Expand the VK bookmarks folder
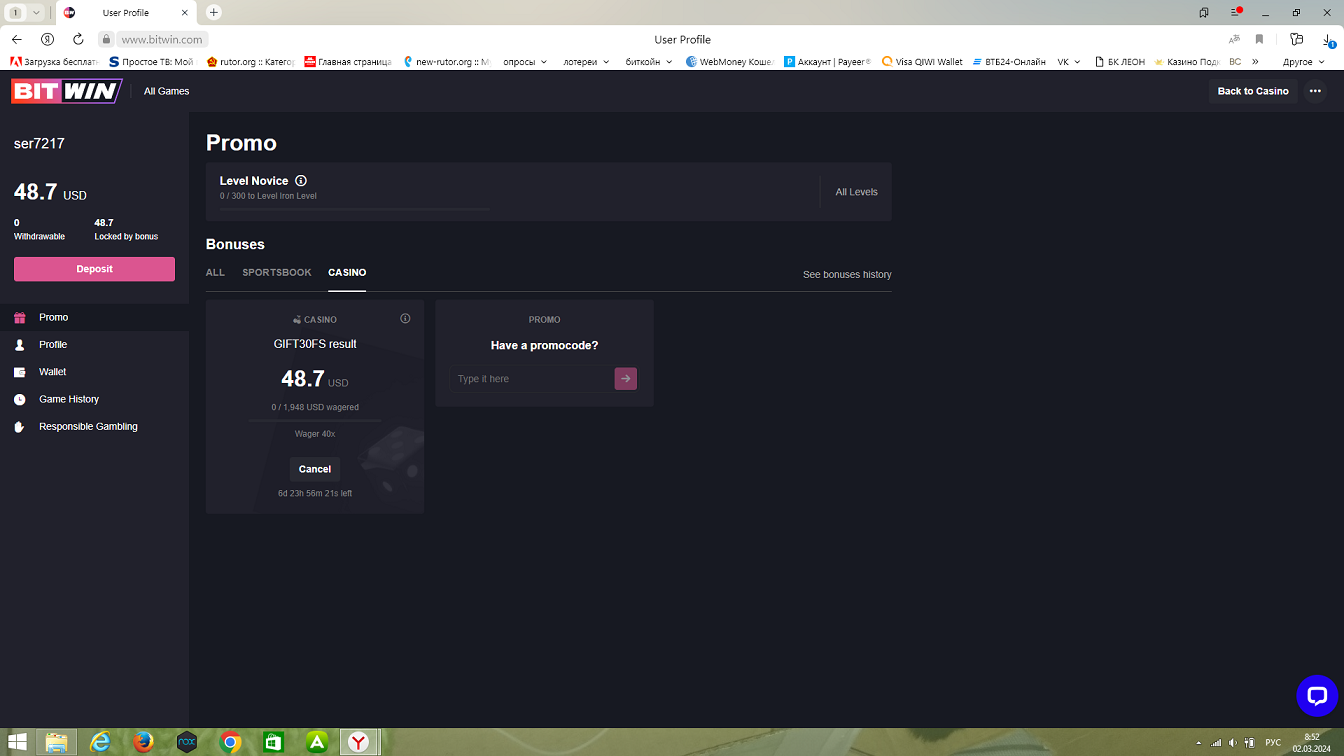This screenshot has height=756, width=1344. (1068, 62)
